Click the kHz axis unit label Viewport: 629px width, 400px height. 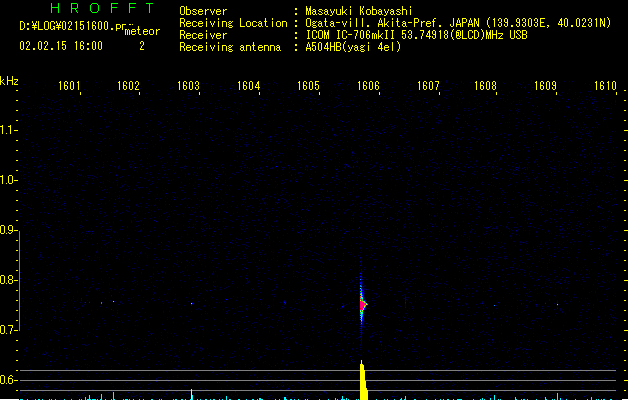click(x=9, y=81)
